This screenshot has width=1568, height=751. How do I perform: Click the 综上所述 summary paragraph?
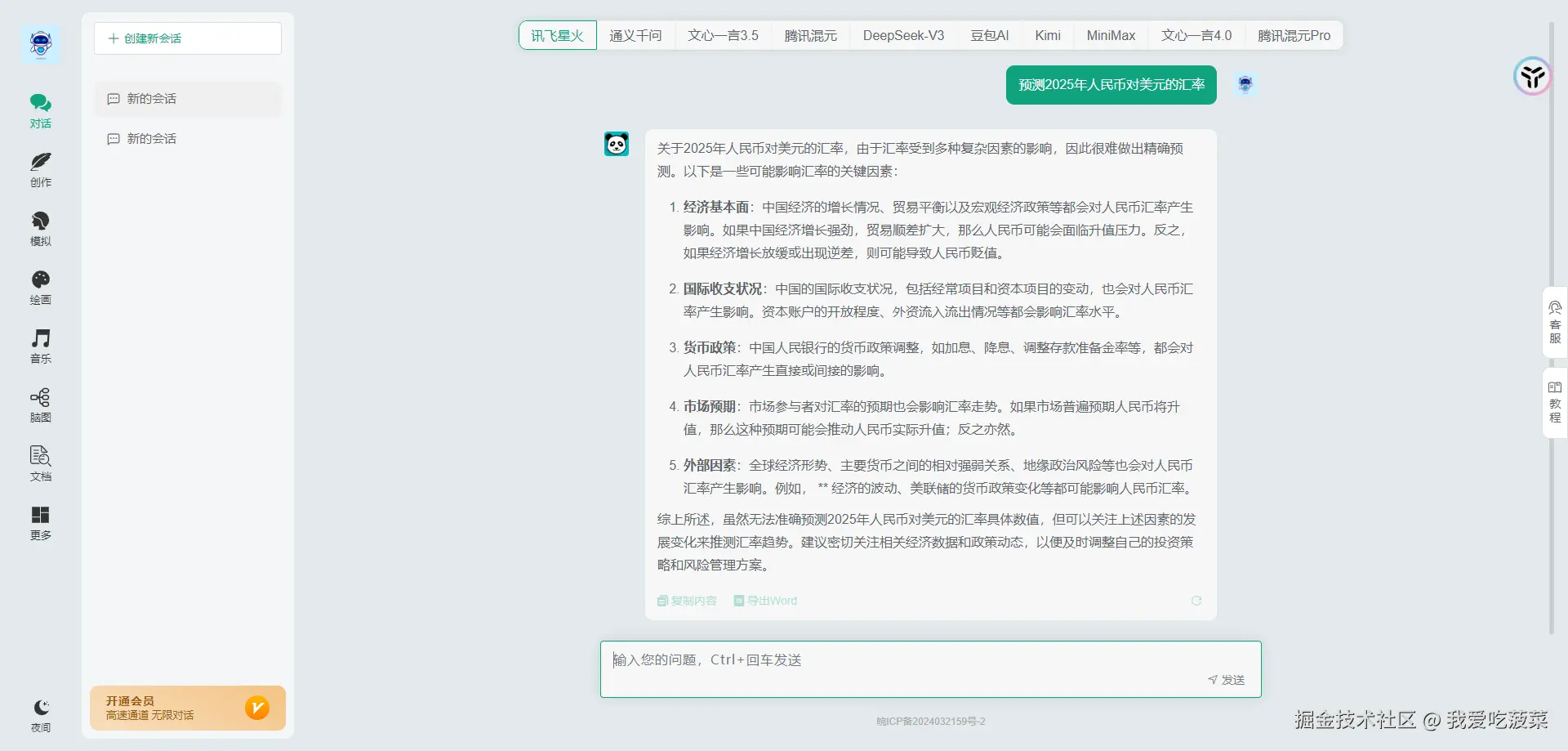(x=927, y=543)
